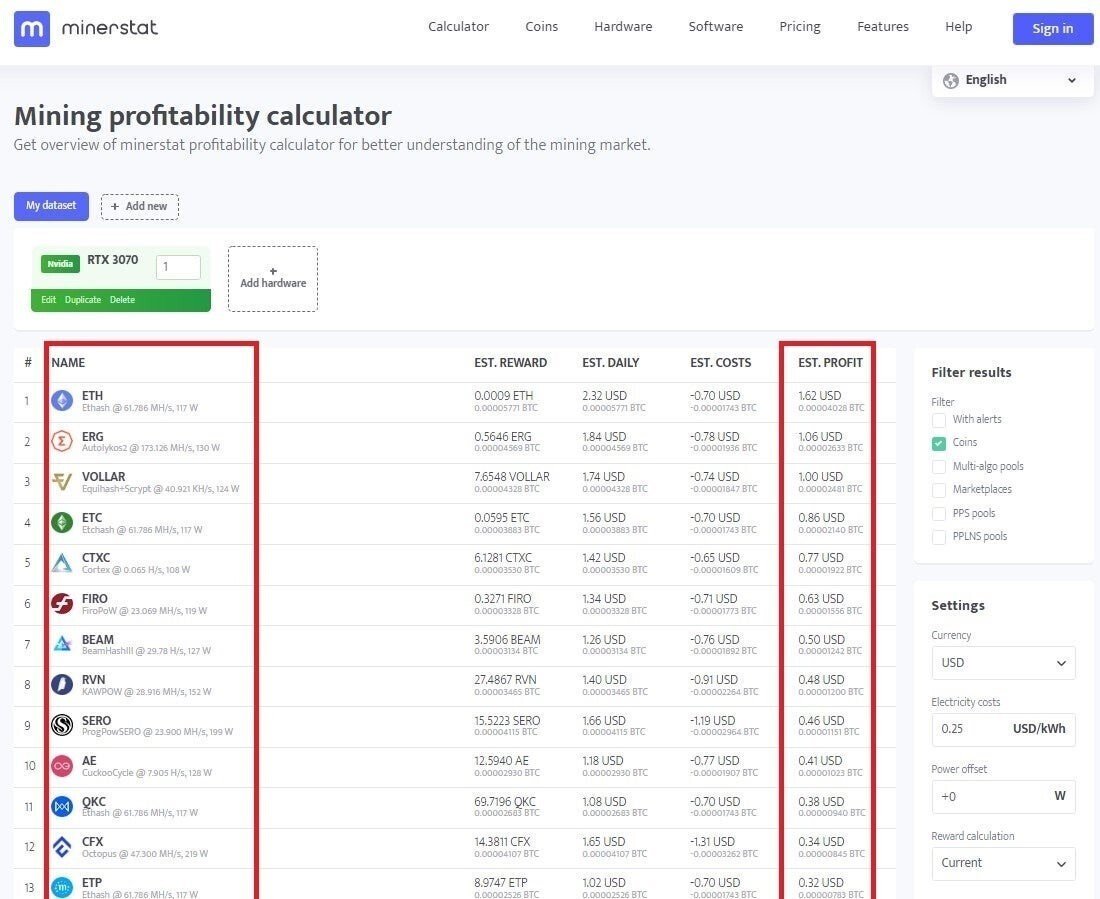The width and height of the screenshot is (1100, 899).
Task: Open the Pricing menu item
Action: [800, 27]
